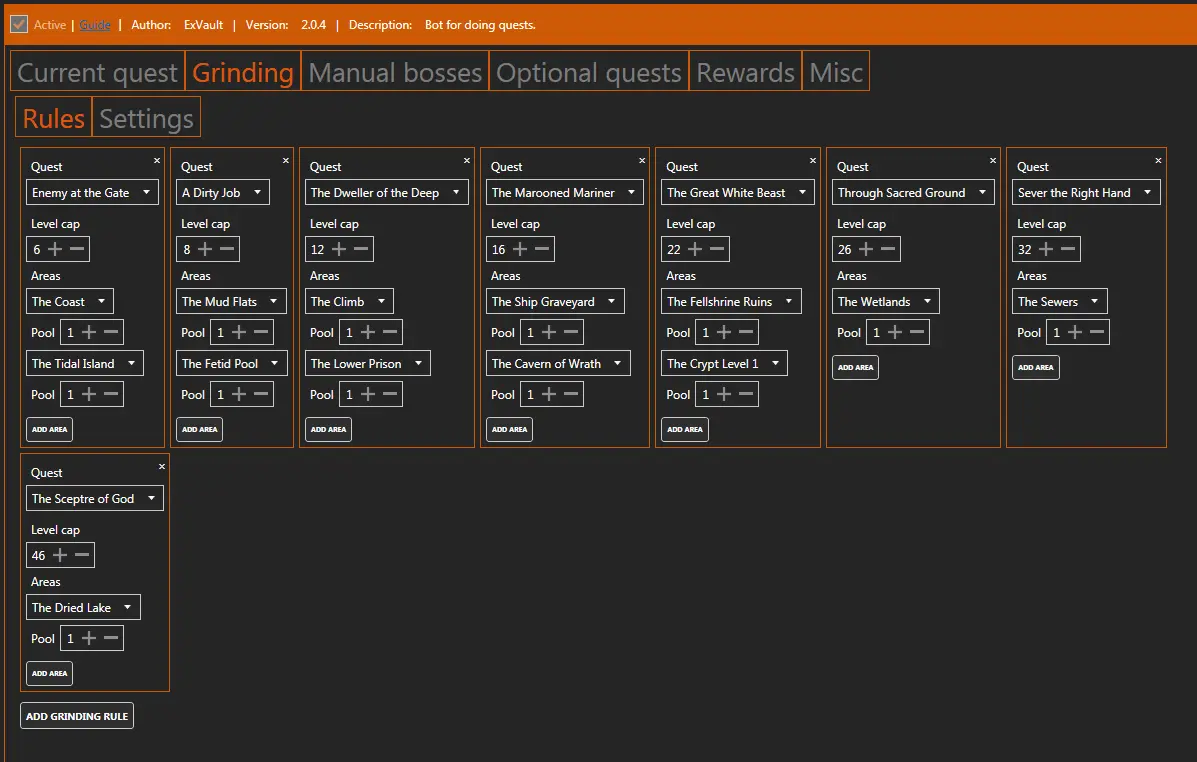Remove the Dweller of the Deep rule
This screenshot has width=1197, height=762.
pyautogui.click(x=467, y=160)
